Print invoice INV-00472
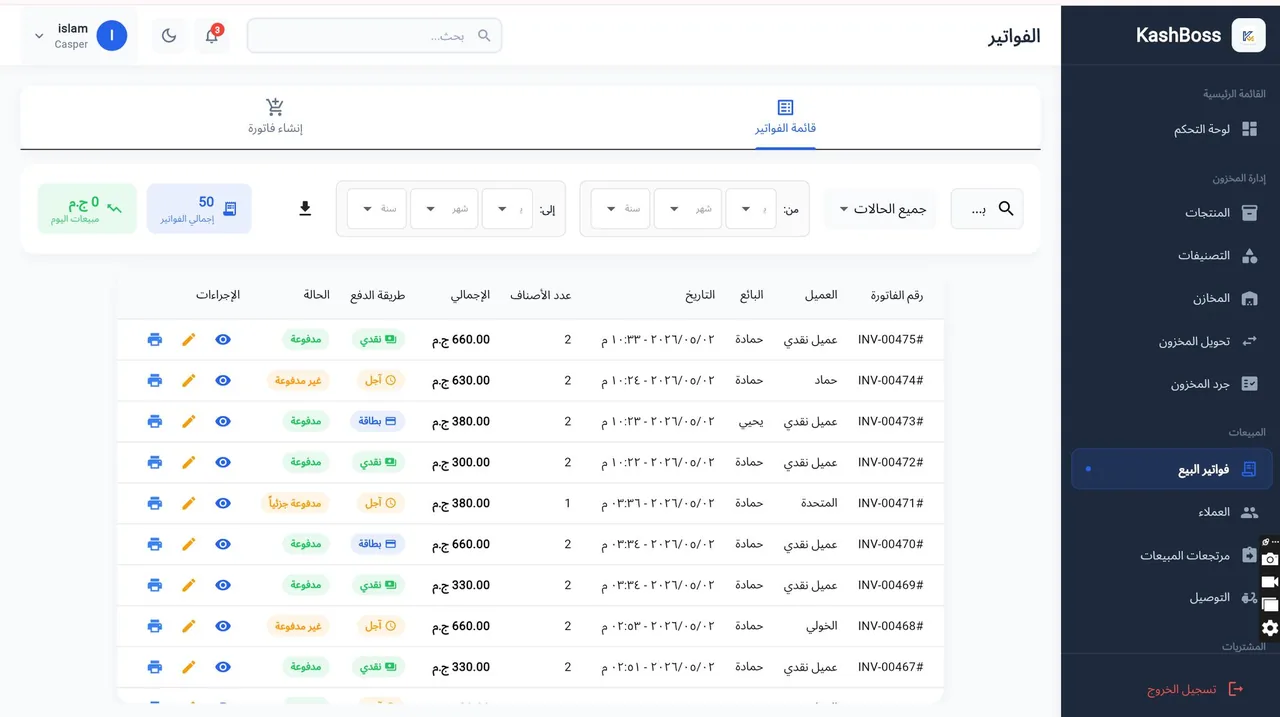The image size is (1280, 717). 154,462
